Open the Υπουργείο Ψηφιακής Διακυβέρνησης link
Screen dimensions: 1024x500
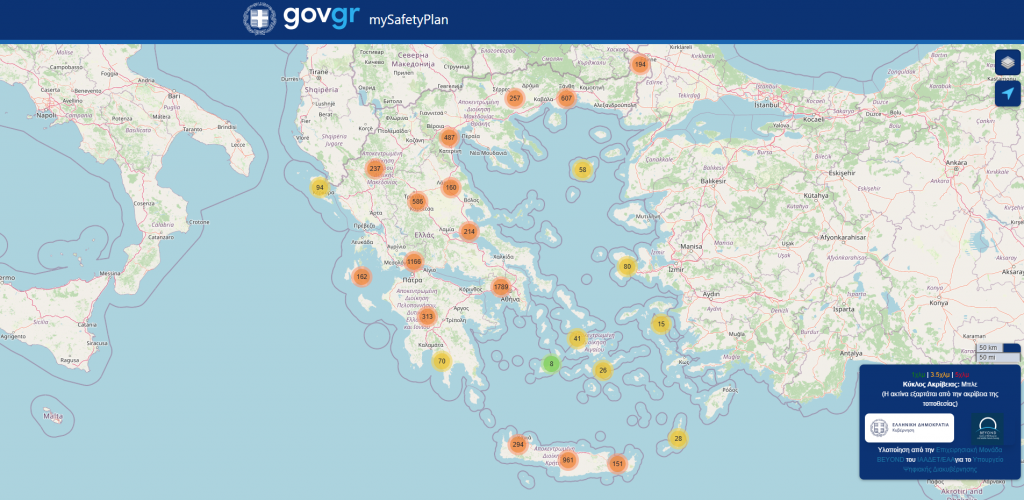coord(949,464)
